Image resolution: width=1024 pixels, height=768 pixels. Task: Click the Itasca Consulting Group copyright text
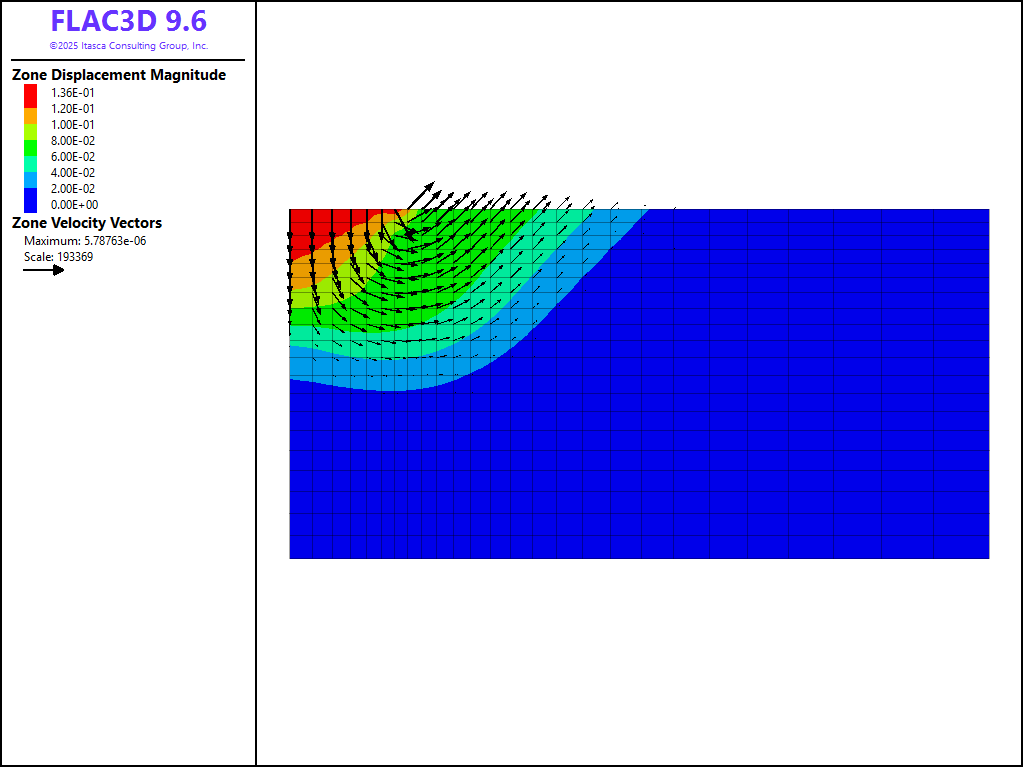click(x=129, y=46)
